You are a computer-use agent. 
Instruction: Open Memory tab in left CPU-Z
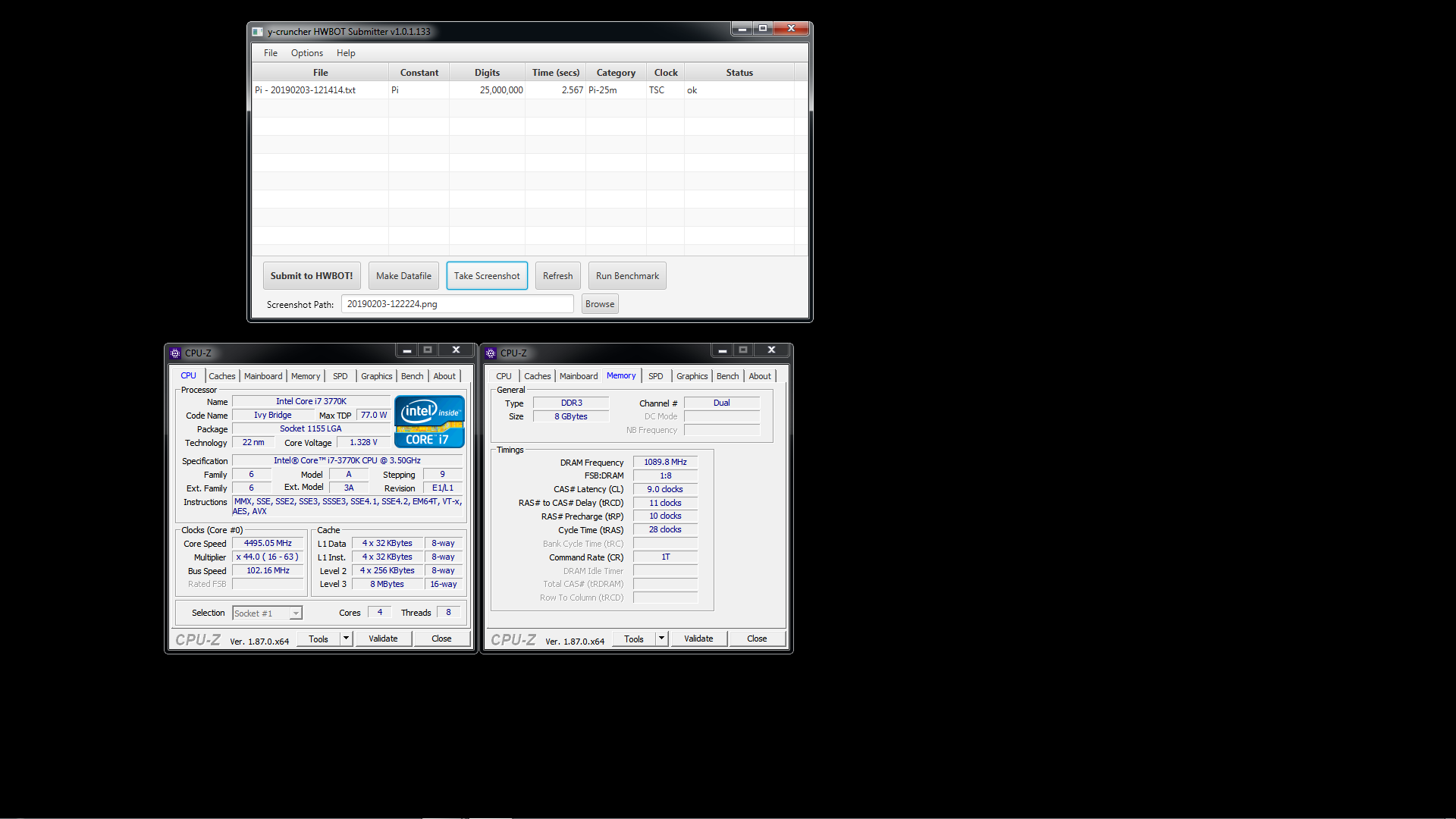coord(306,376)
